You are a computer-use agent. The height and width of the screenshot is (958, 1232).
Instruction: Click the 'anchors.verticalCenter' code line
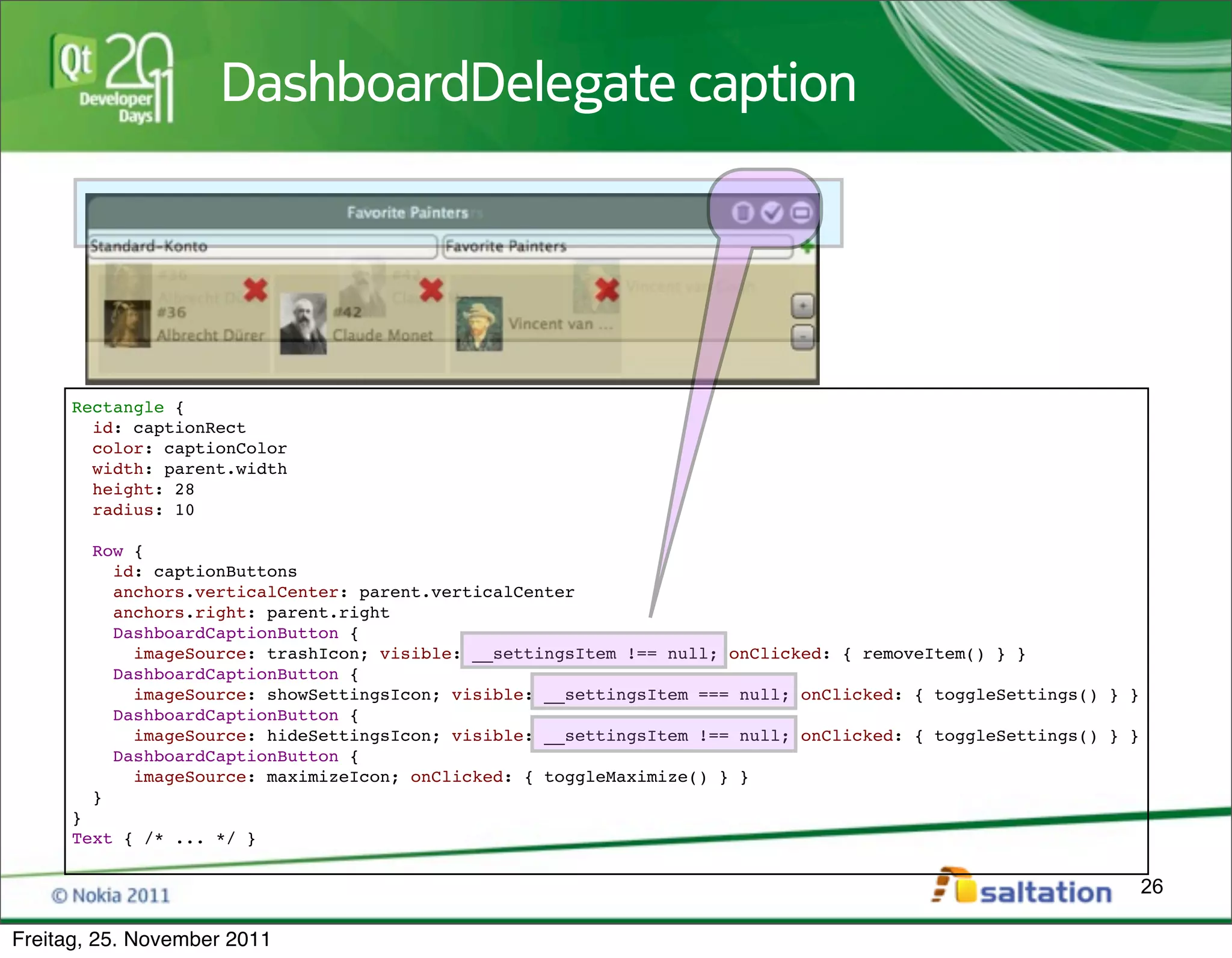[343, 592]
